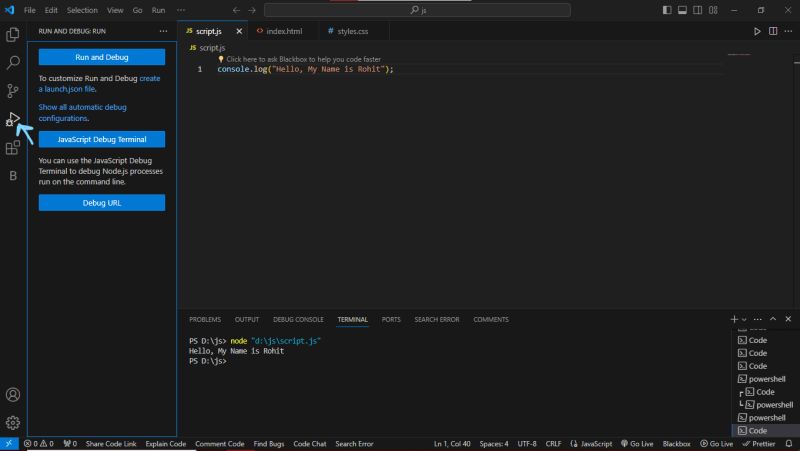Show all automatic debug configurations link
Viewport: 800px width, 451px height.
tap(82, 113)
